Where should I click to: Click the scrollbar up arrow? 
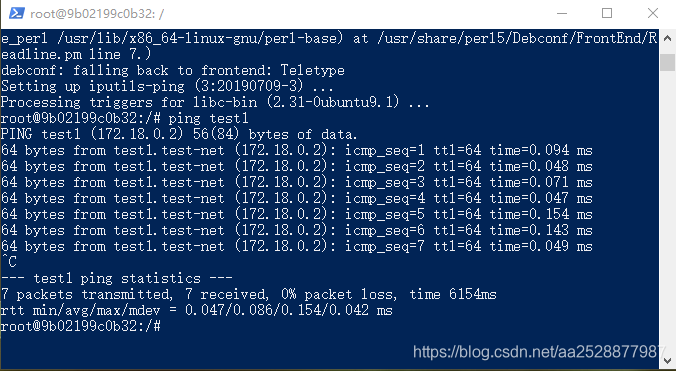point(667,38)
